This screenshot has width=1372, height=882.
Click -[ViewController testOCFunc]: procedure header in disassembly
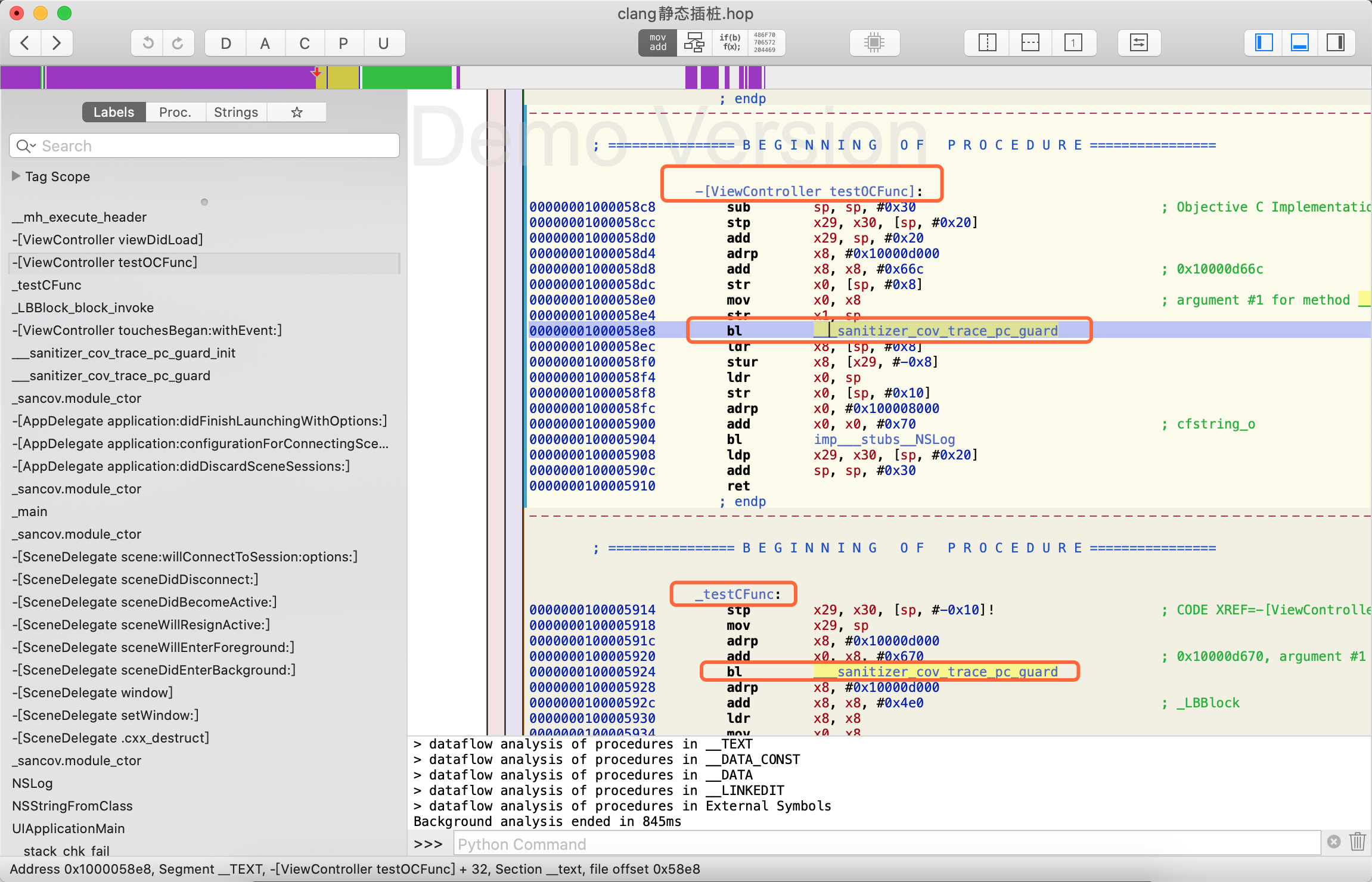click(809, 191)
